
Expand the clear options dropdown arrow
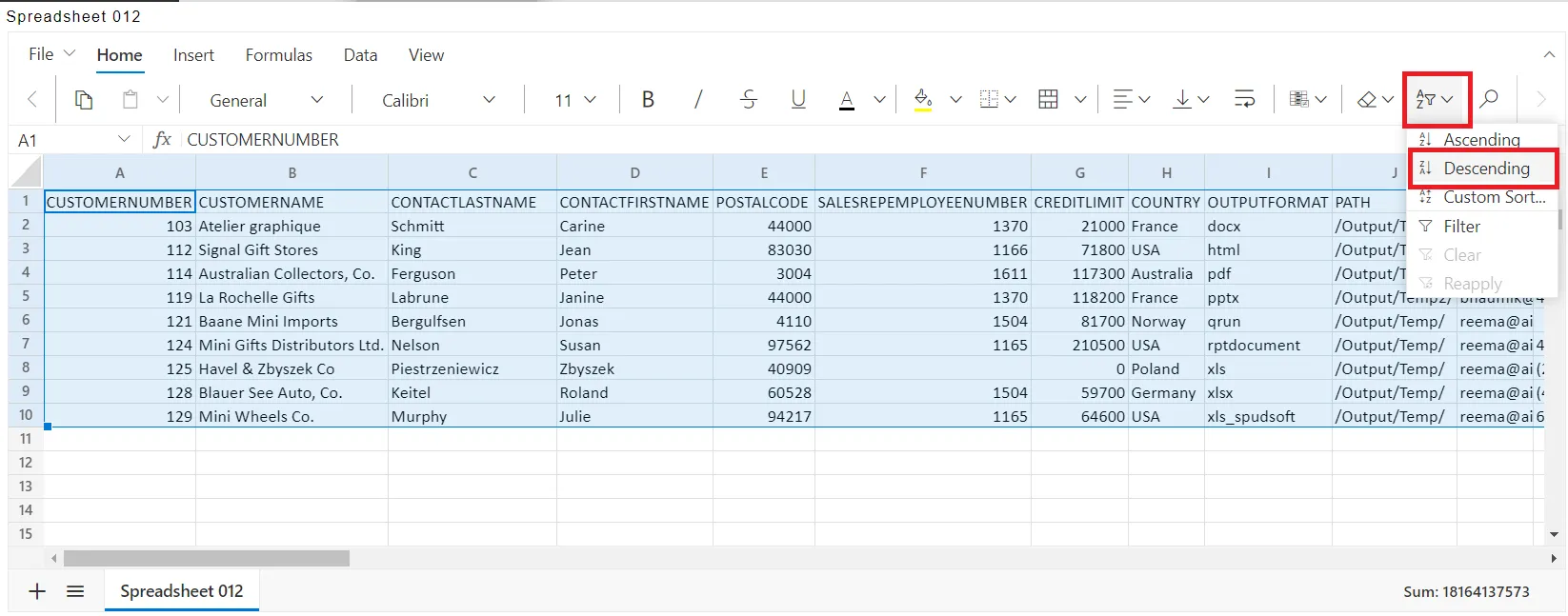(1388, 99)
